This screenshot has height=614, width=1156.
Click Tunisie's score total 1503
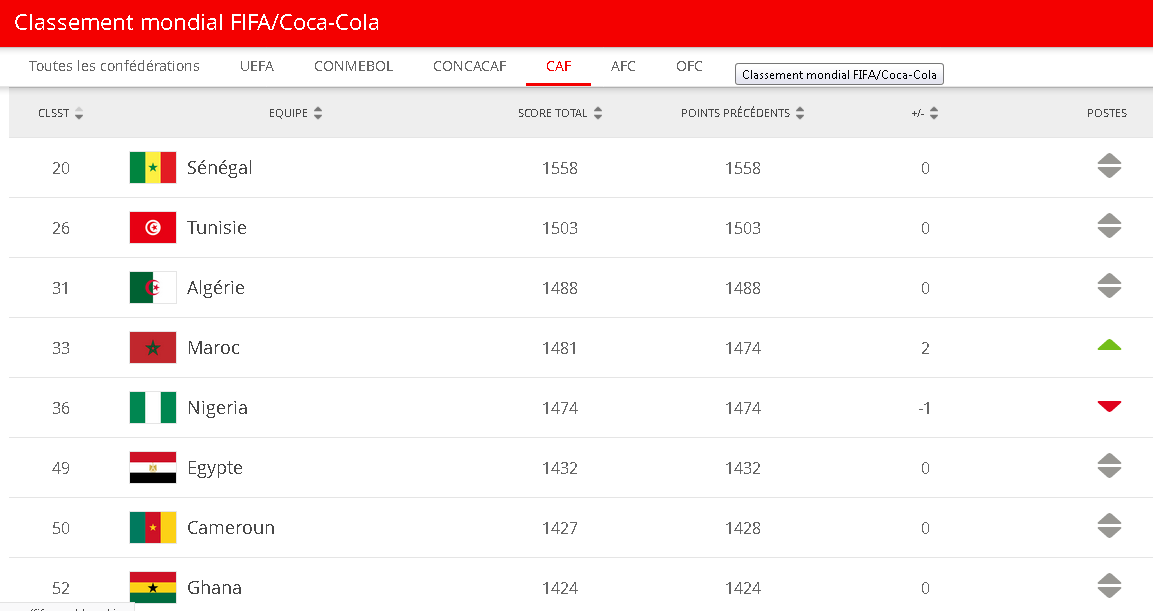click(560, 228)
